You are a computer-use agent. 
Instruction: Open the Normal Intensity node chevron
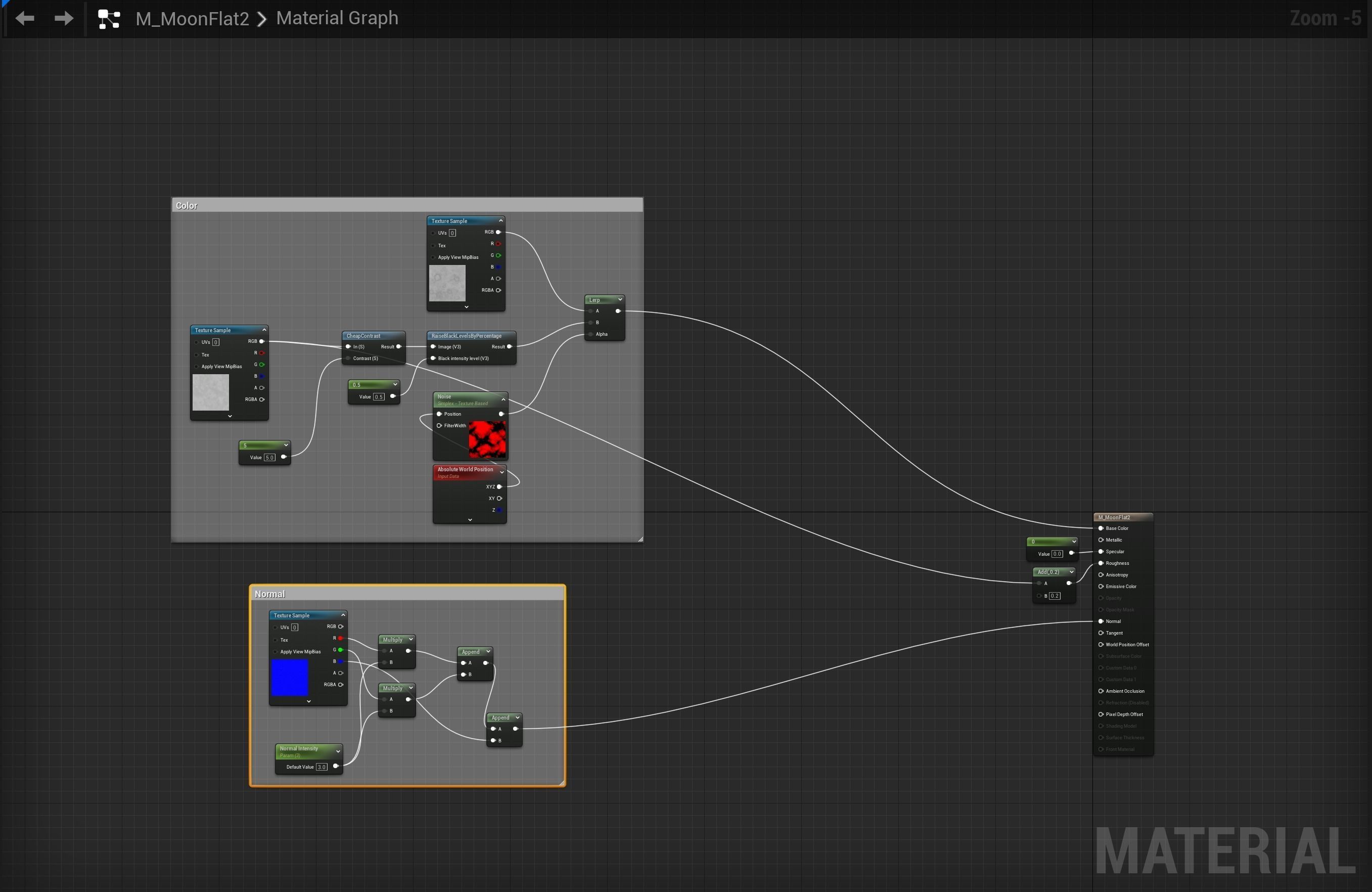pyautogui.click(x=338, y=751)
